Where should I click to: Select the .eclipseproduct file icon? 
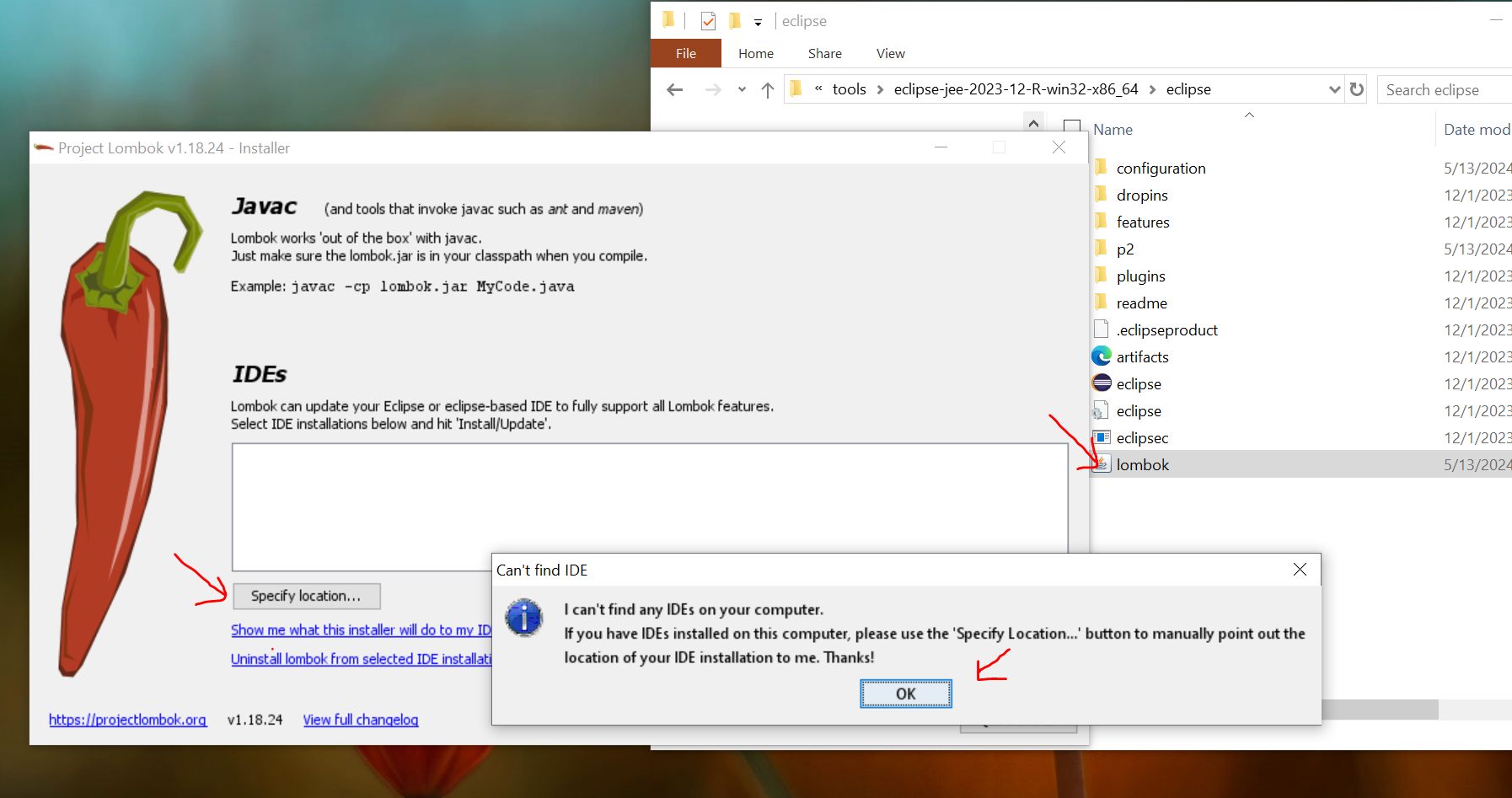point(1101,329)
